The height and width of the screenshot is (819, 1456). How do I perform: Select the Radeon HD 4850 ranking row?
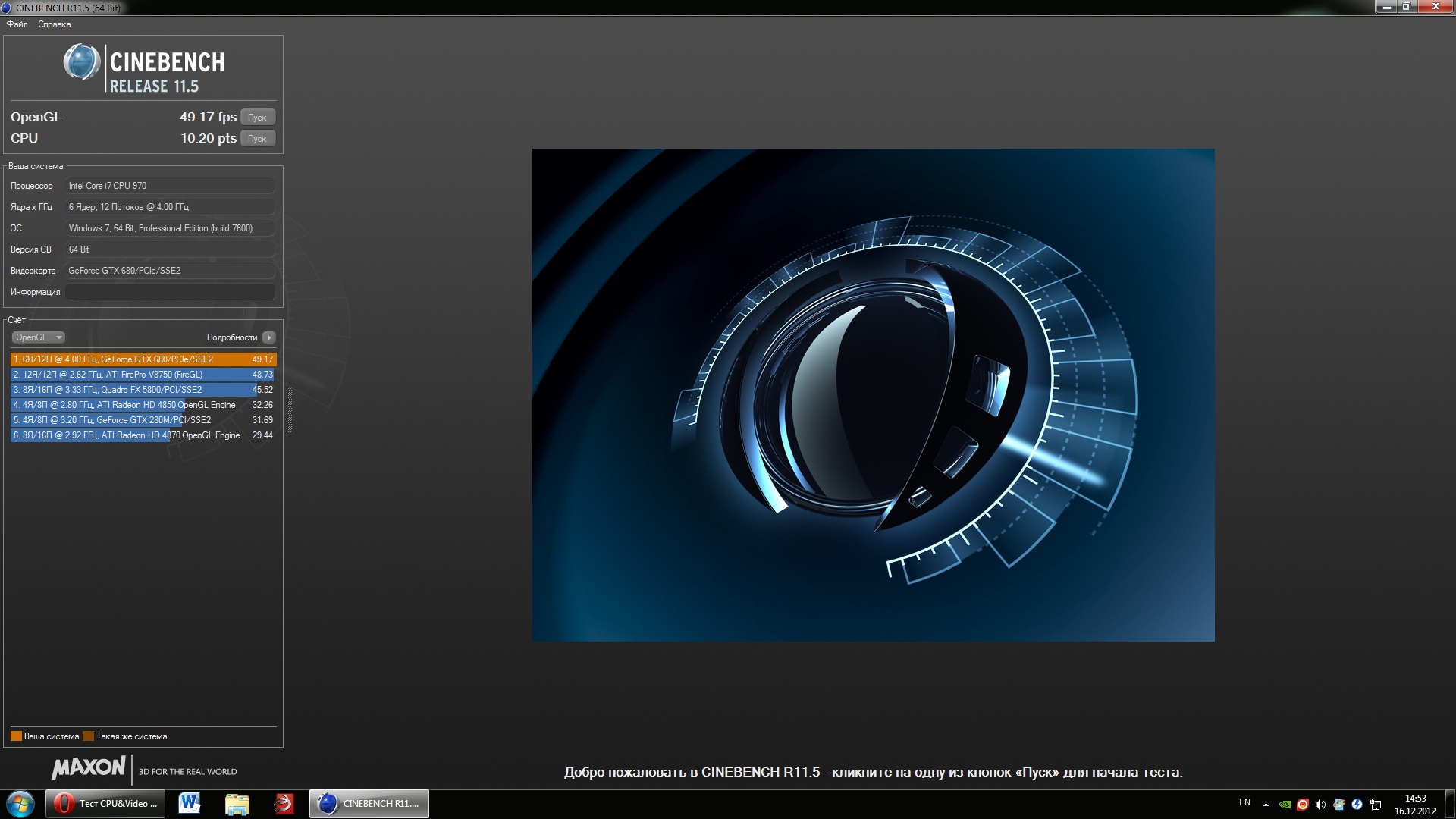[x=143, y=405]
